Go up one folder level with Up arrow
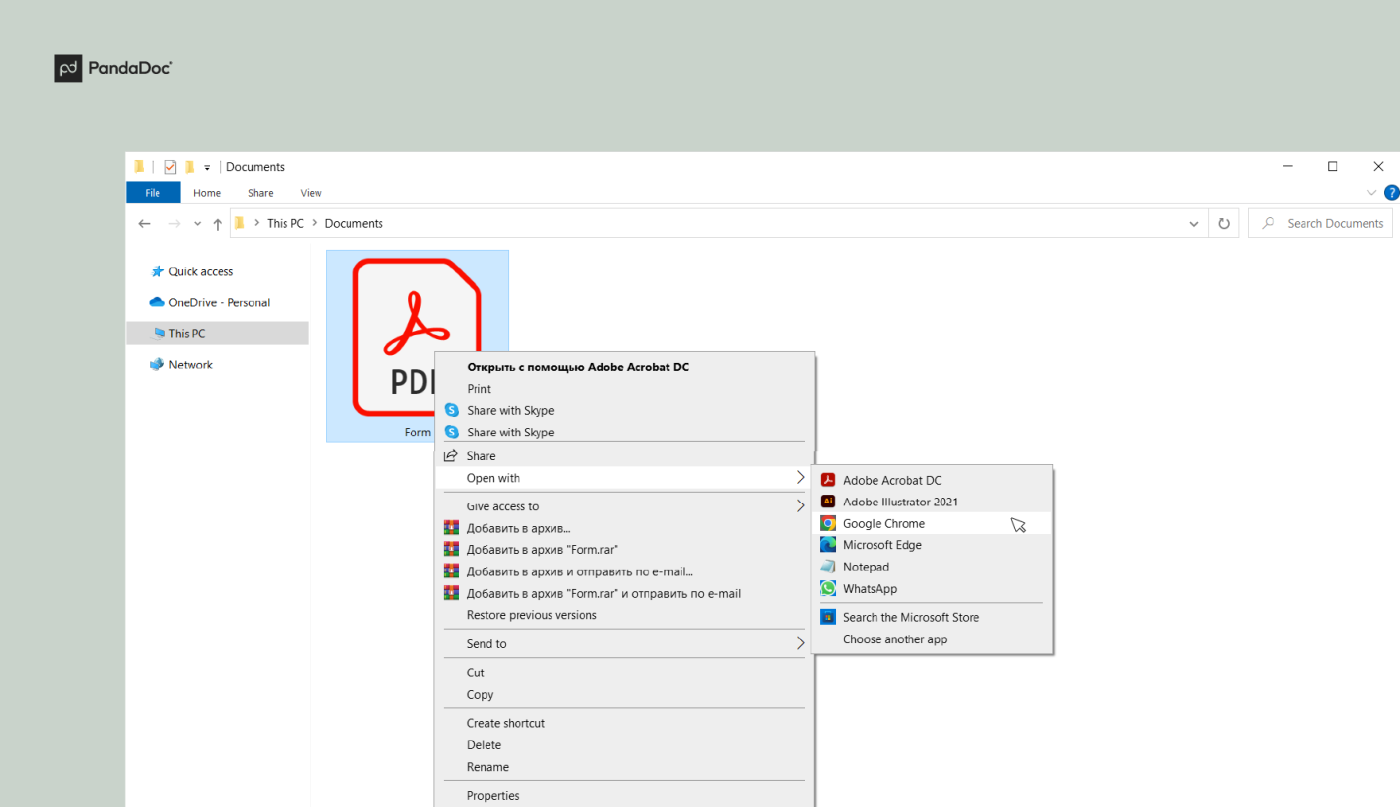This screenshot has height=807, width=1400. pyautogui.click(x=218, y=224)
